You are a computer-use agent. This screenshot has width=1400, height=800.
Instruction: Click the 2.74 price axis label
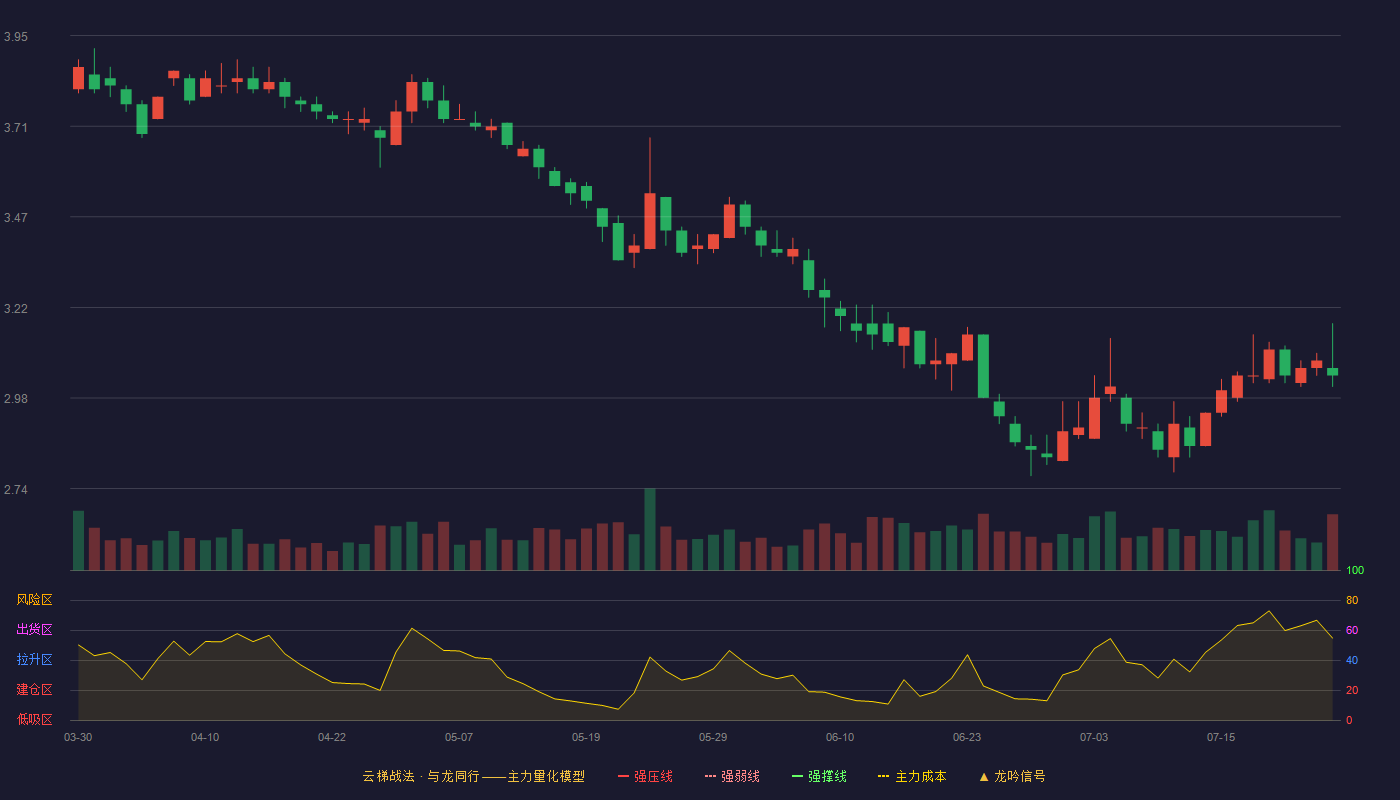pos(16,490)
